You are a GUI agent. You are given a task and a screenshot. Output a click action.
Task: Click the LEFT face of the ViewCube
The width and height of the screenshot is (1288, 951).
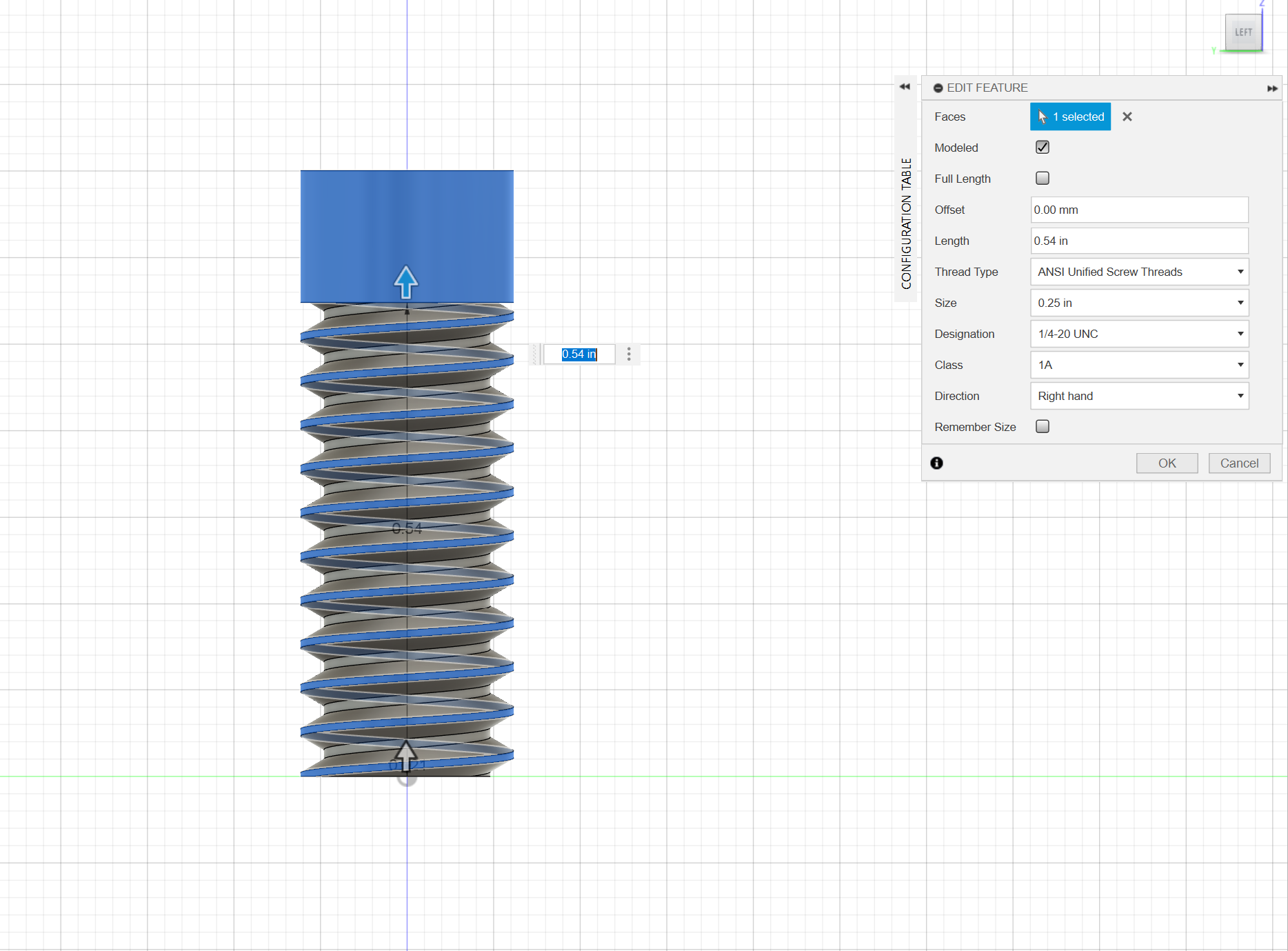coord(1243,32)
